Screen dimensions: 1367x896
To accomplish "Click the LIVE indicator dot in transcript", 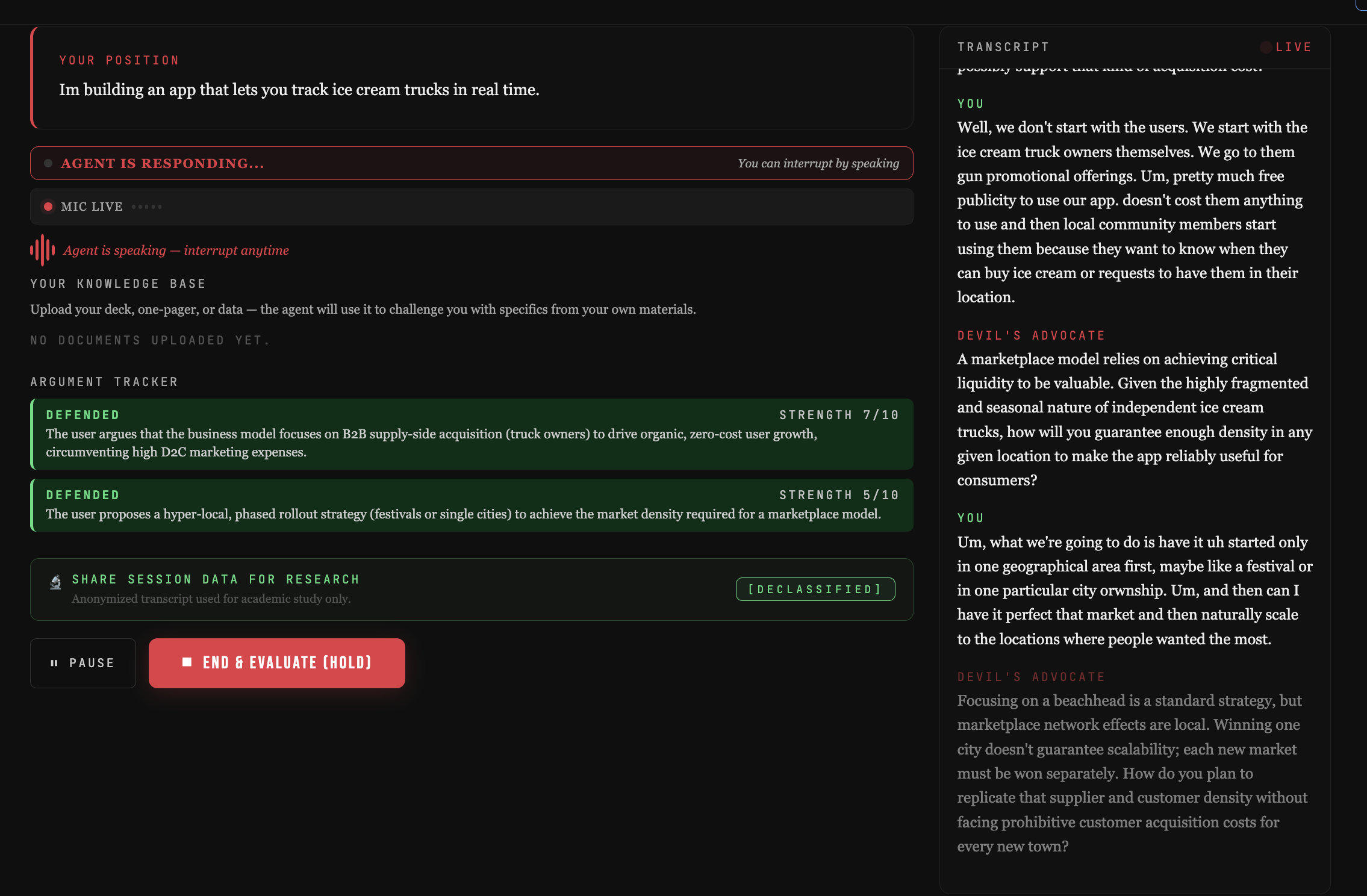I will click(x=1266, y=47).
